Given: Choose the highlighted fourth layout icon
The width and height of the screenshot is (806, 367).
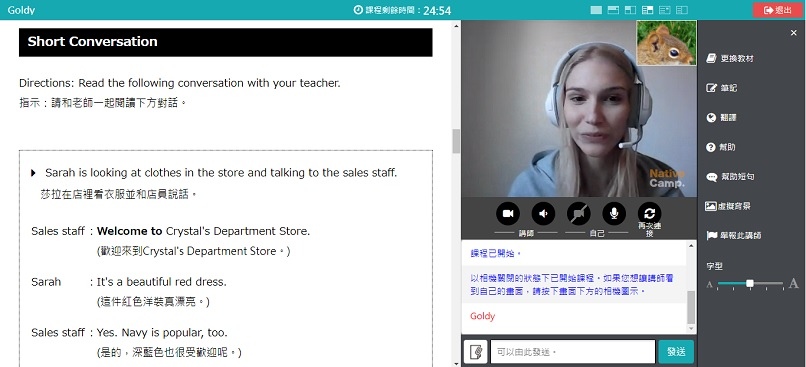Looking at the screenshot, I should point(647,10).
